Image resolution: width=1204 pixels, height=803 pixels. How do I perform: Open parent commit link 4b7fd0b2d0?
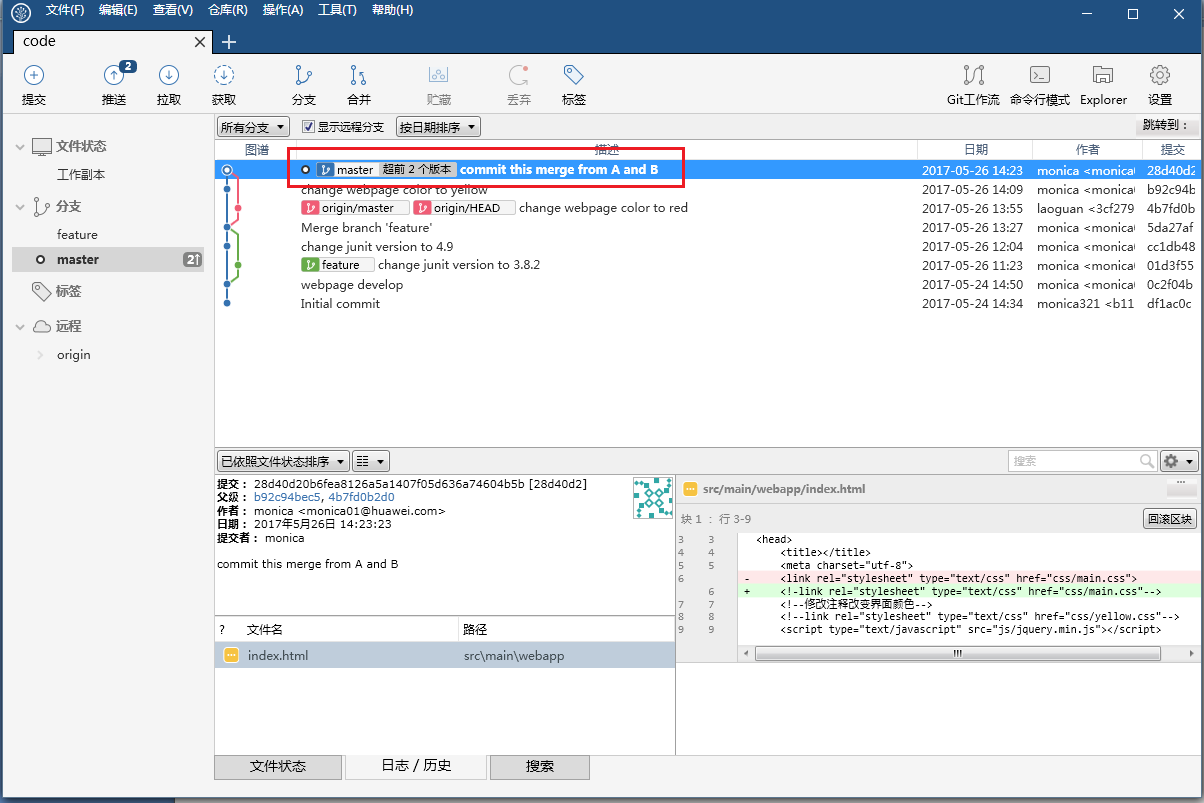pyautogui.click(x=361, y=497)
